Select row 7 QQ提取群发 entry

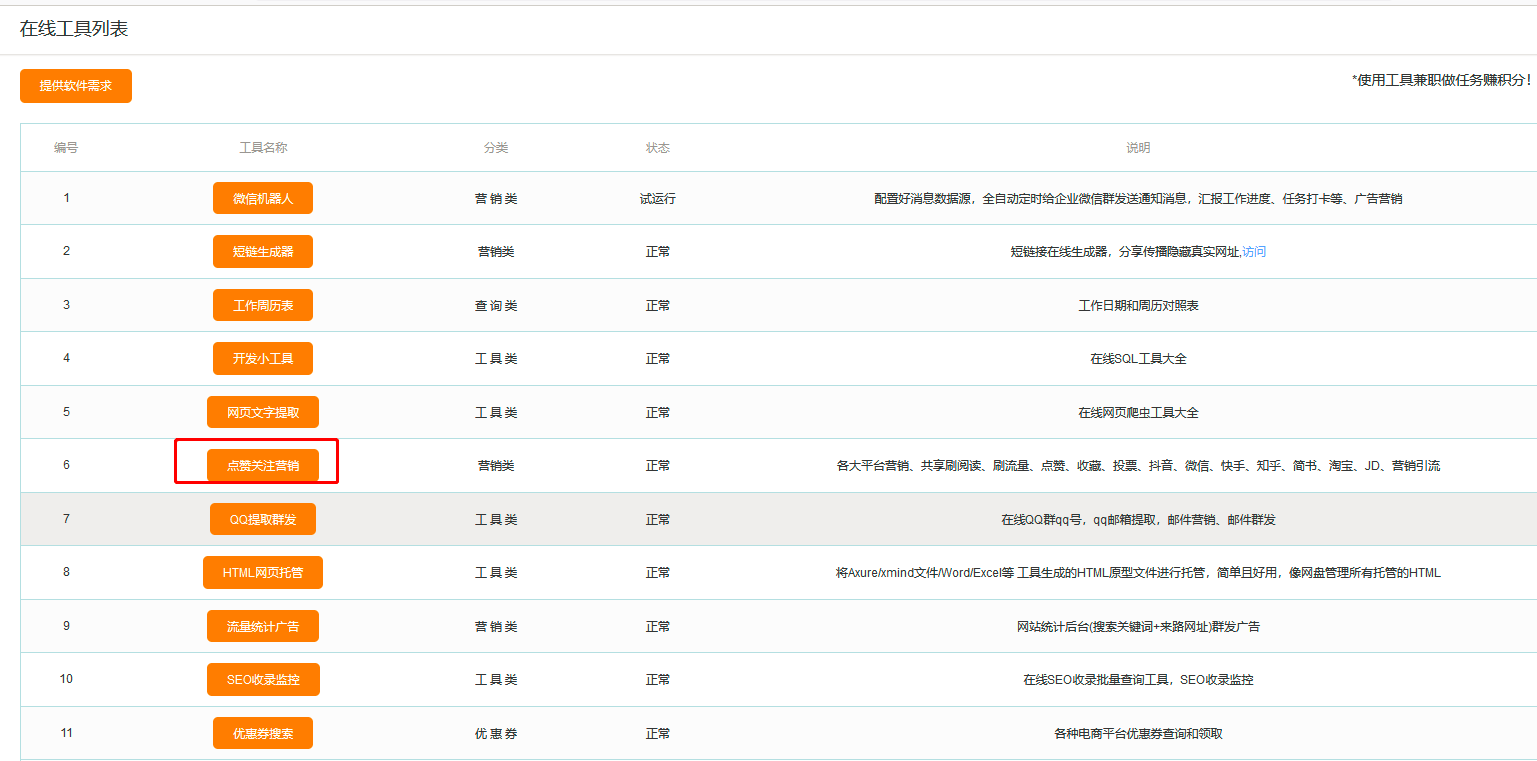click(x=262, y=518)
